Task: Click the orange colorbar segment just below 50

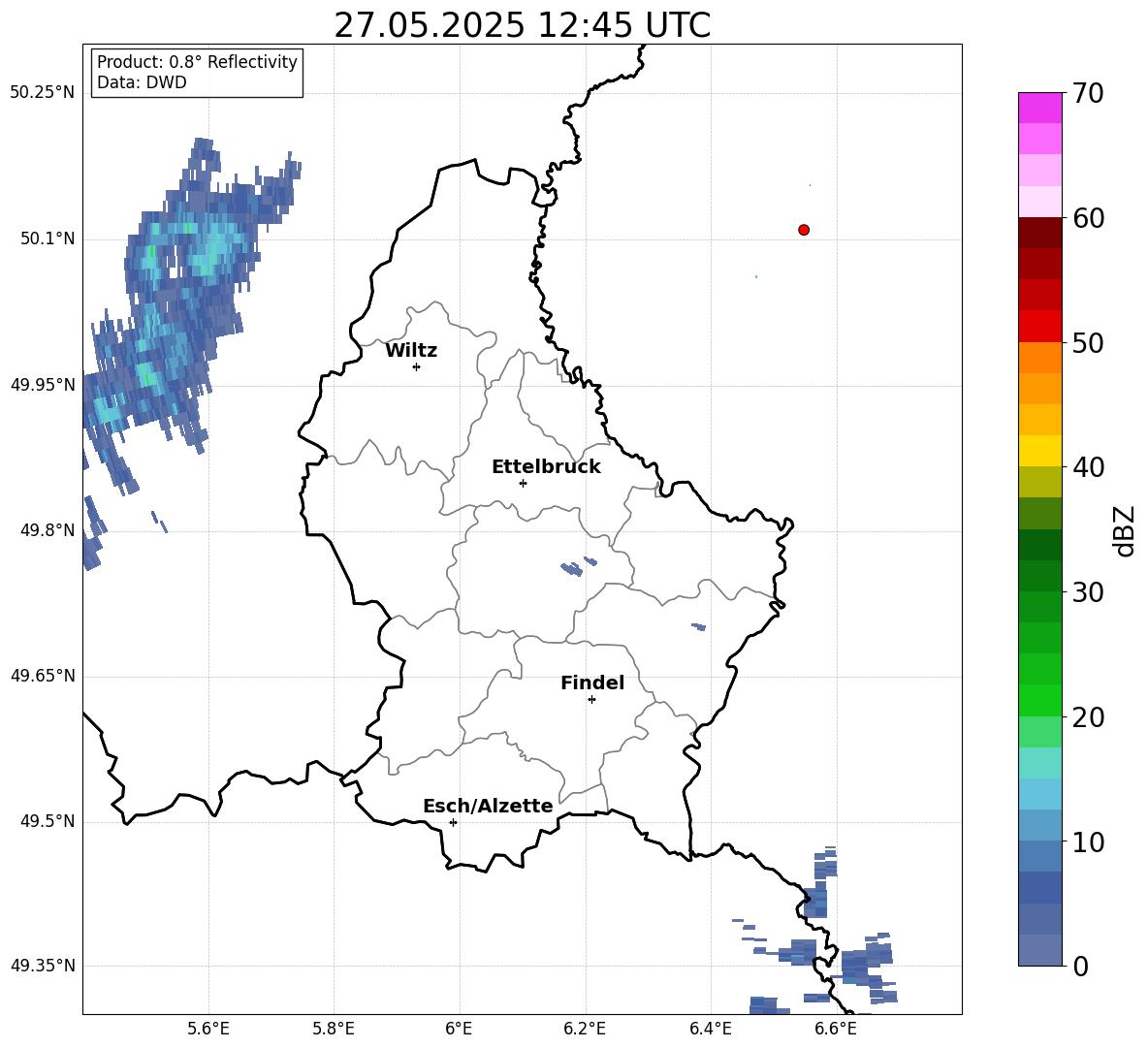Action: click(x=1039, y=358)
